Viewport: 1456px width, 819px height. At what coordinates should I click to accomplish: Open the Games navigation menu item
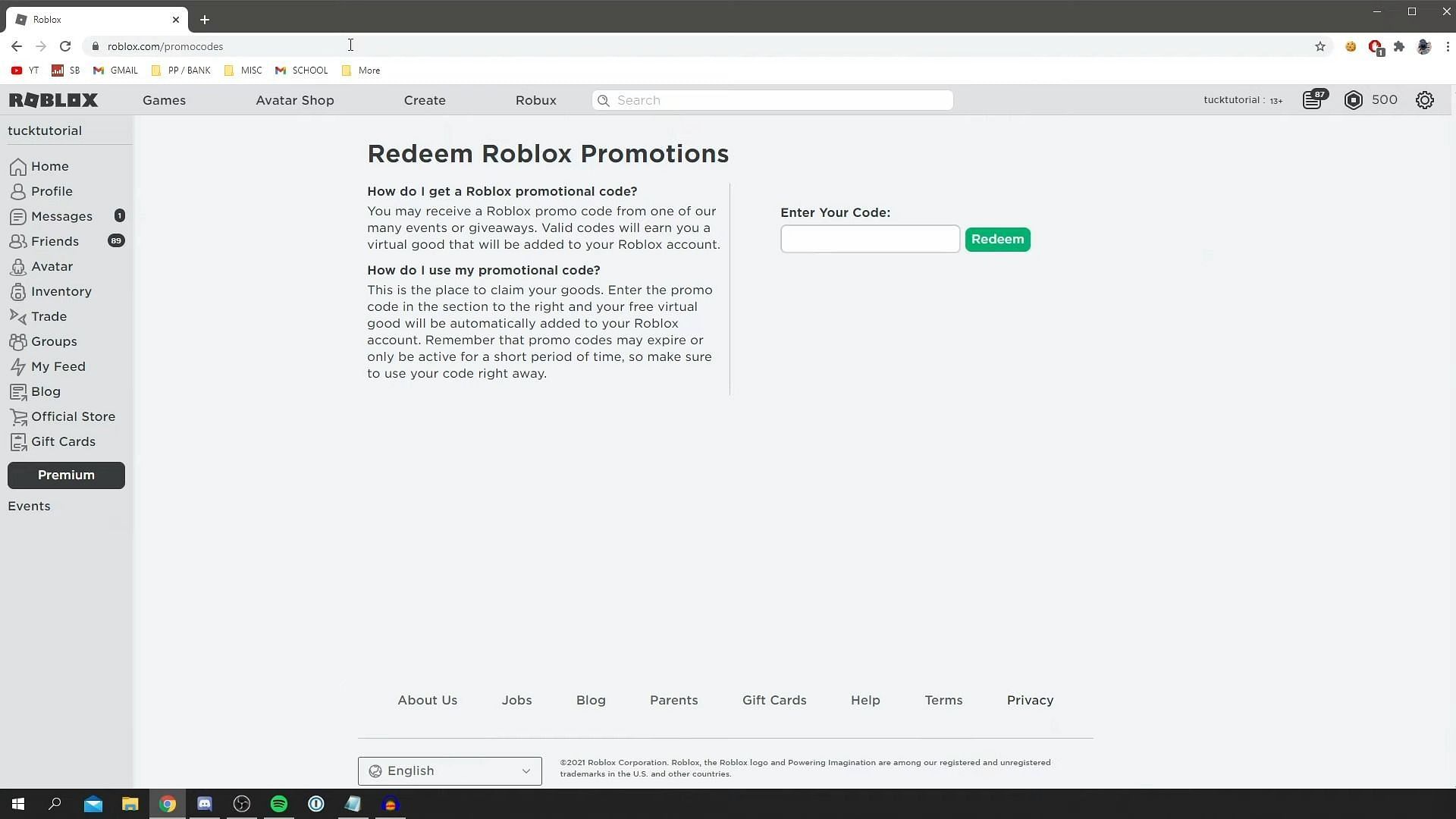pyautogui.click(x=164, y=100)
